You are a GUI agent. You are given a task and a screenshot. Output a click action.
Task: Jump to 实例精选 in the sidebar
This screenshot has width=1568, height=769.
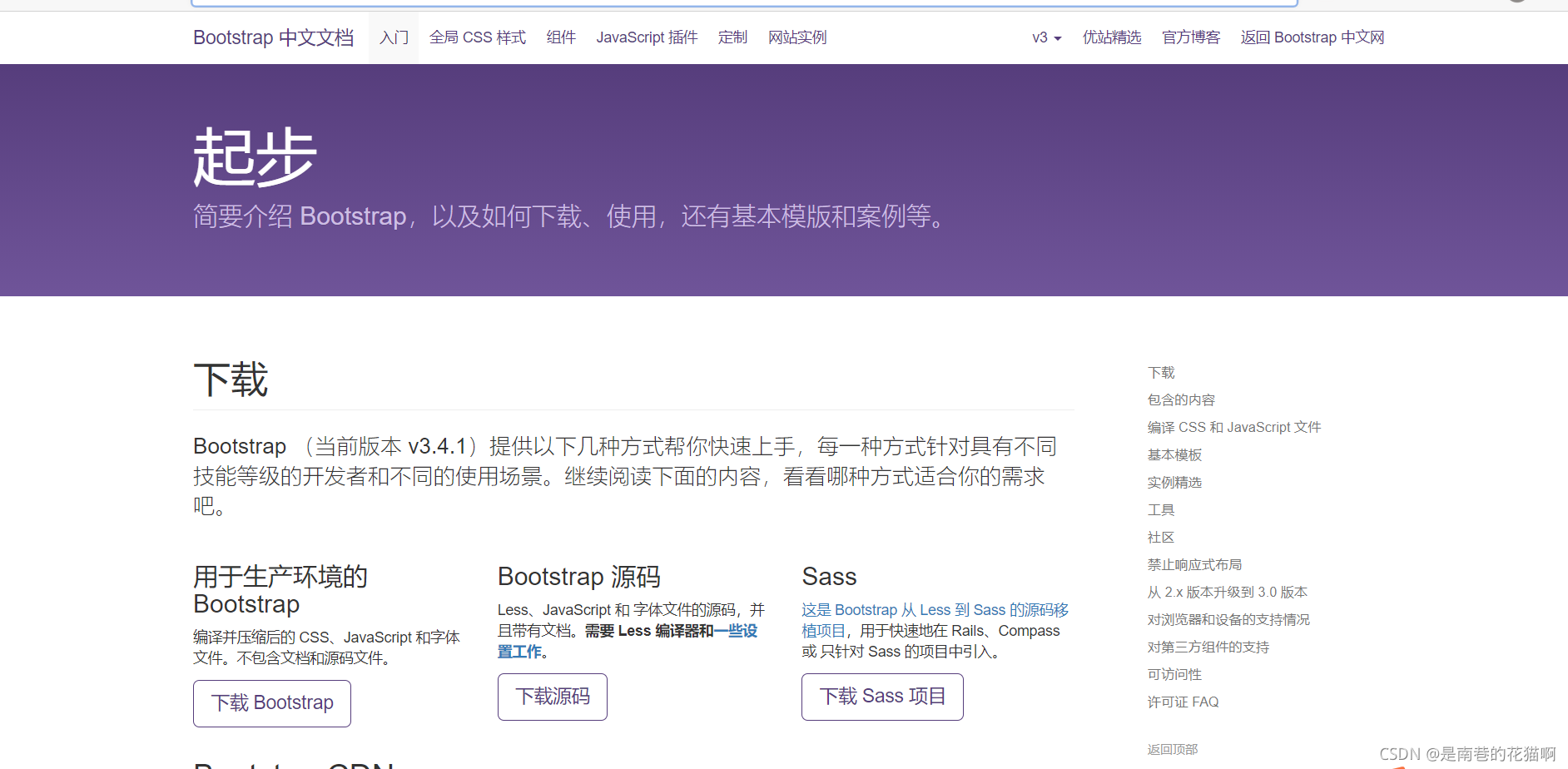point(1174,483)
